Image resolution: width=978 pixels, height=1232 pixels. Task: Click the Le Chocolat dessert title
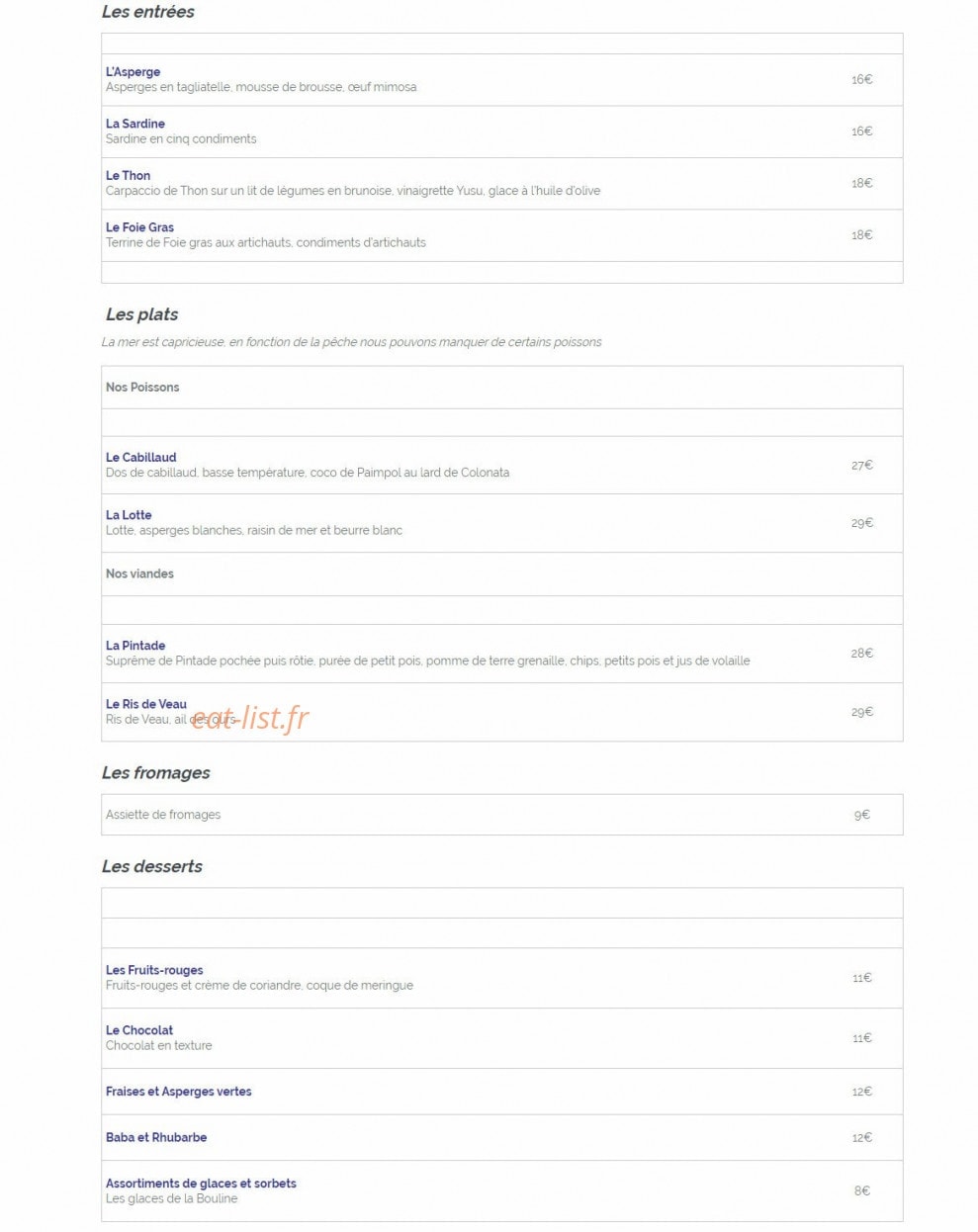click(x=139, y=1030)
